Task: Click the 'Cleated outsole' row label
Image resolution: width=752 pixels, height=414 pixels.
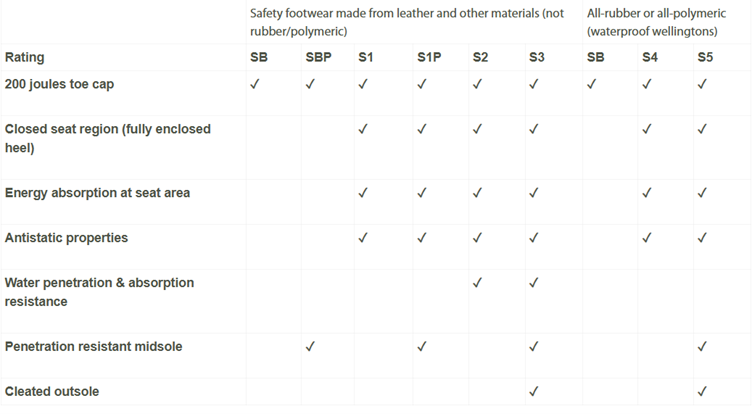Action: point(52,391)
